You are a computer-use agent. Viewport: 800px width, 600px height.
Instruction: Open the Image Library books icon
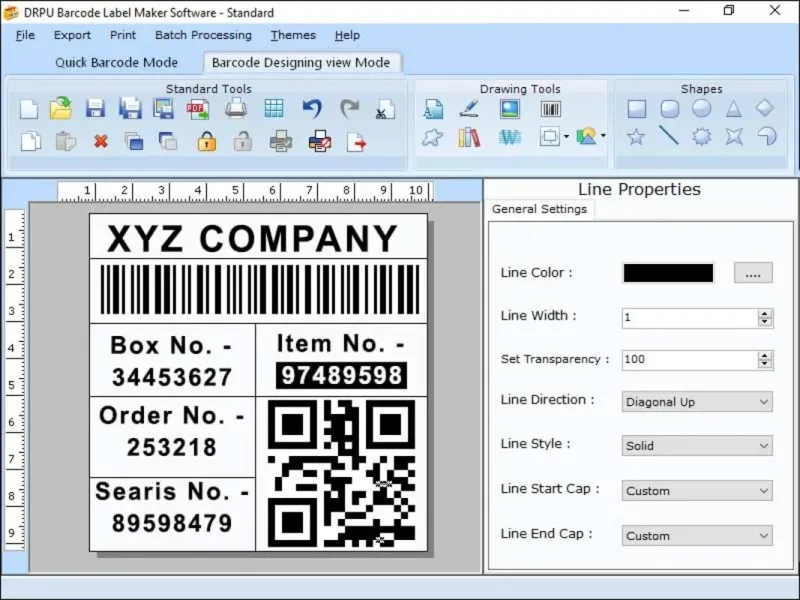click(x=469, y=137)
